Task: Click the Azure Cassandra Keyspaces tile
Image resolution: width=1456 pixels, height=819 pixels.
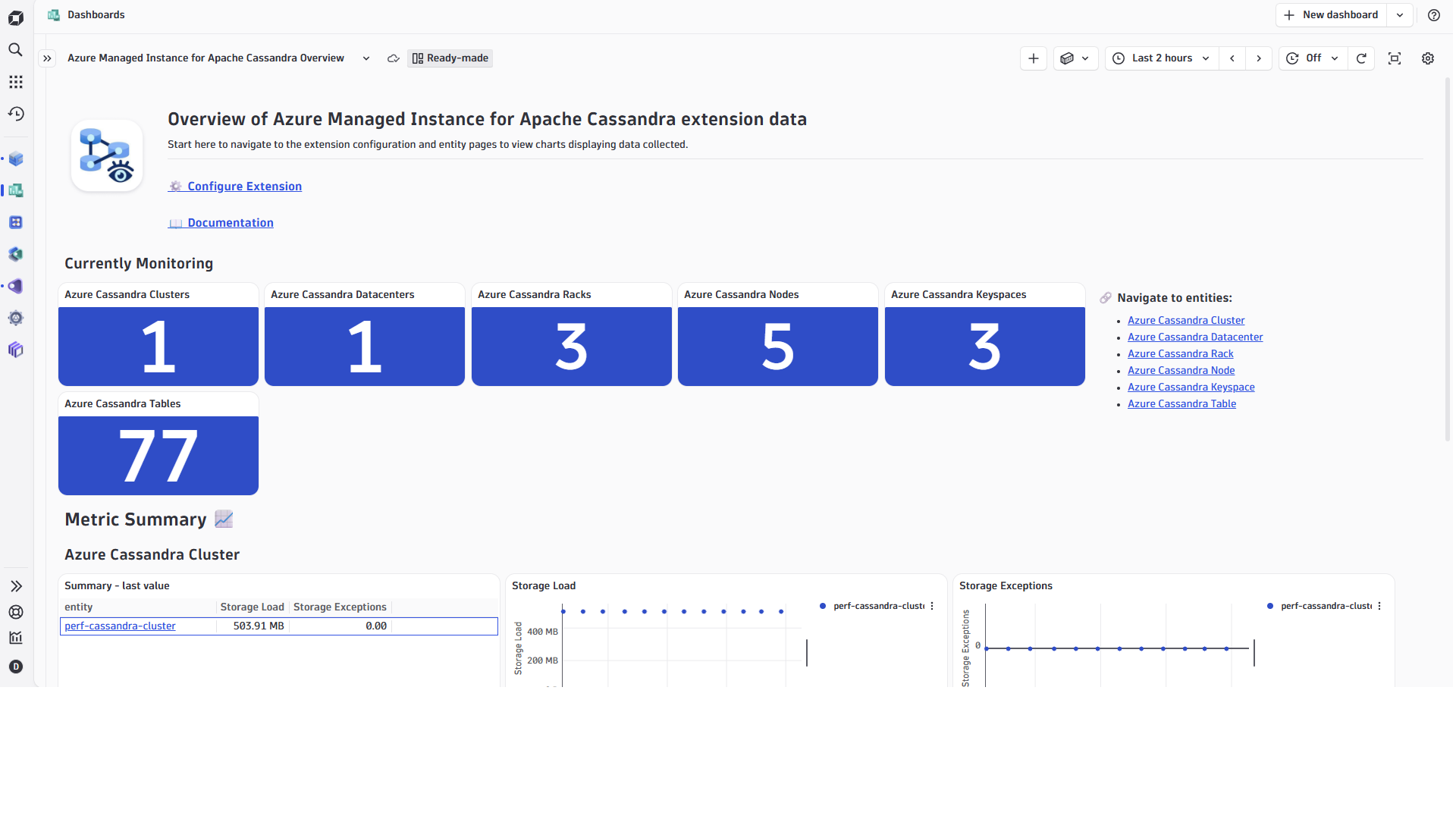Action: 985,334
